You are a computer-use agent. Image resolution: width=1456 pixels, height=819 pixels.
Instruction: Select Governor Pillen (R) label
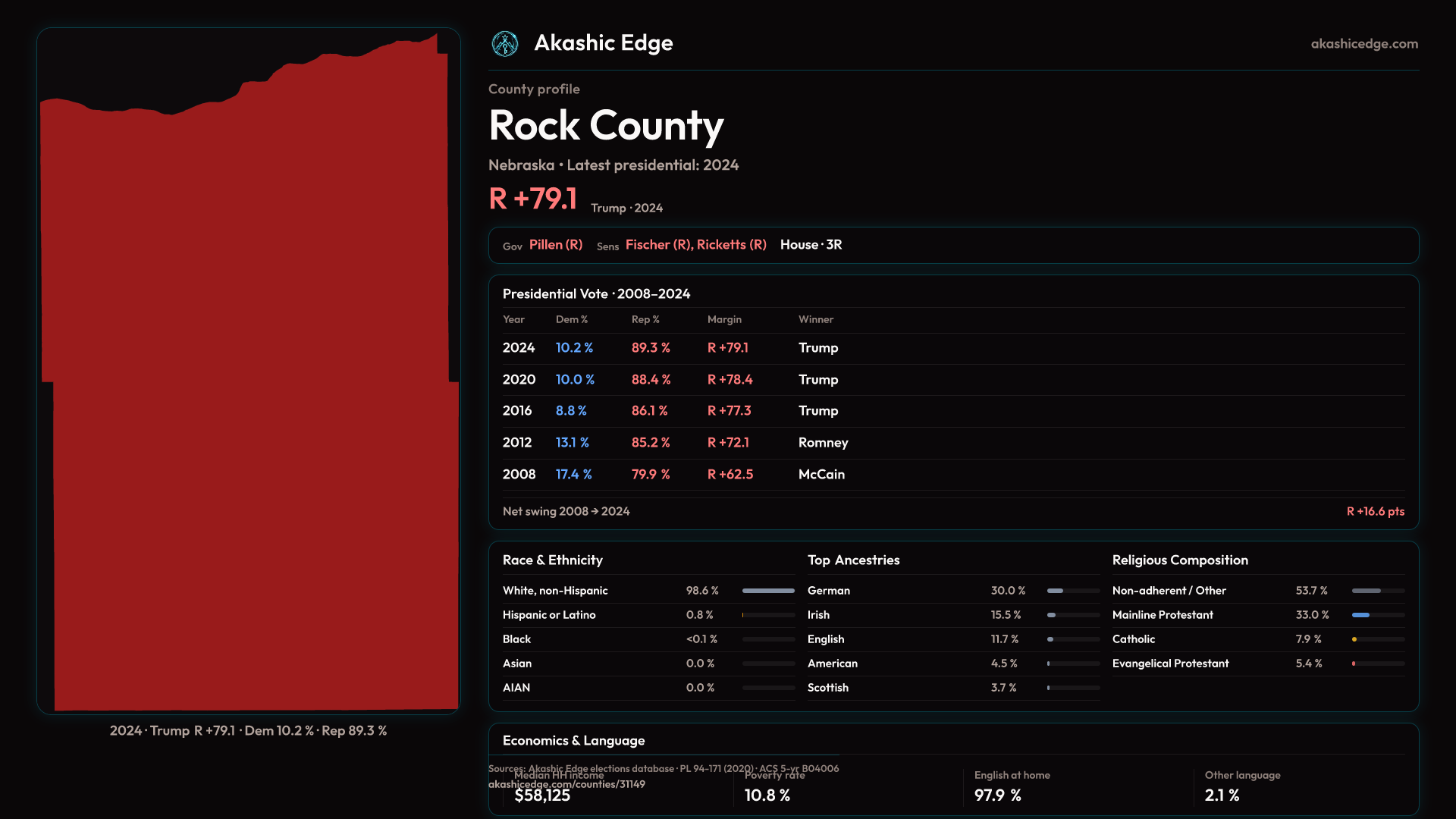(x=555, y=245)
